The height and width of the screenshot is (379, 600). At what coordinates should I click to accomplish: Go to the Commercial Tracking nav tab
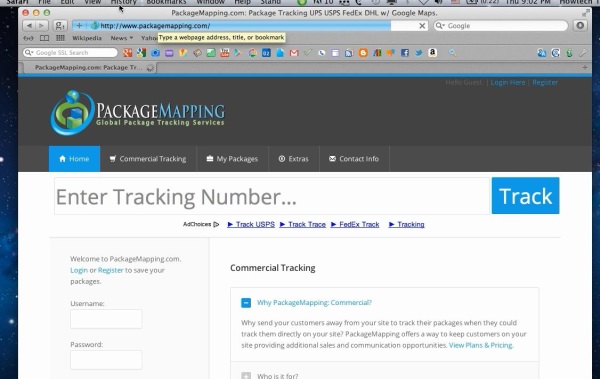tap(148, 159)
